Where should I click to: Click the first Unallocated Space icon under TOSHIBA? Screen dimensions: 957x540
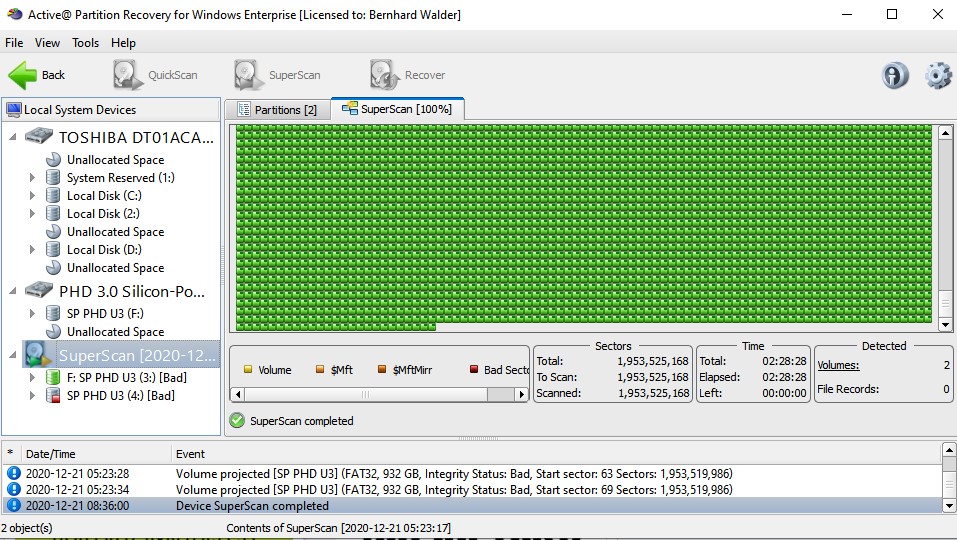[x=54, y=160]
